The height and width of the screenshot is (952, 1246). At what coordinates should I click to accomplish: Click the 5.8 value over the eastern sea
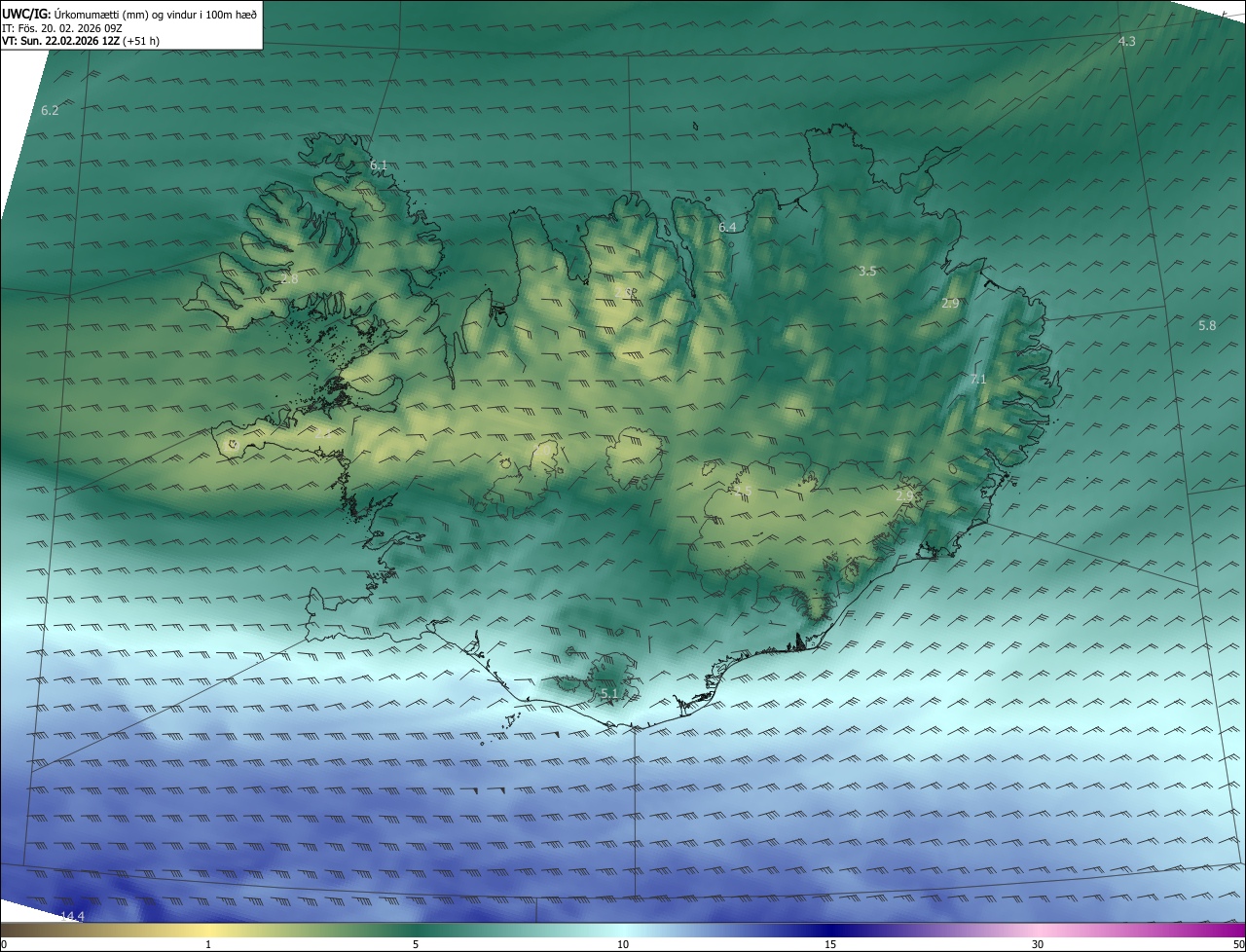1207,325
